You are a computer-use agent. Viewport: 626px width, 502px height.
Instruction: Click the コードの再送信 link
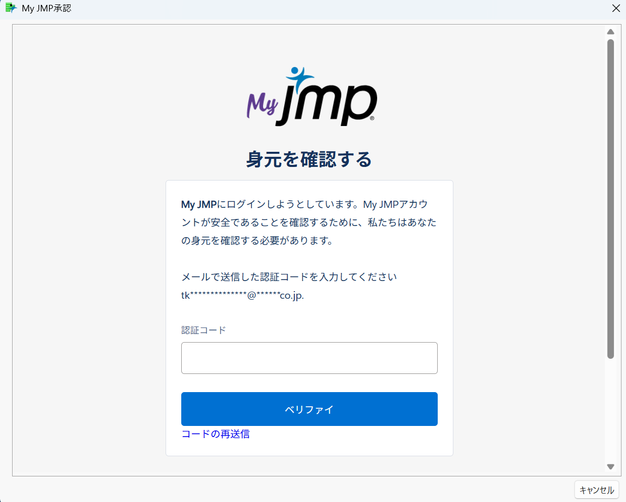point(216,434)
